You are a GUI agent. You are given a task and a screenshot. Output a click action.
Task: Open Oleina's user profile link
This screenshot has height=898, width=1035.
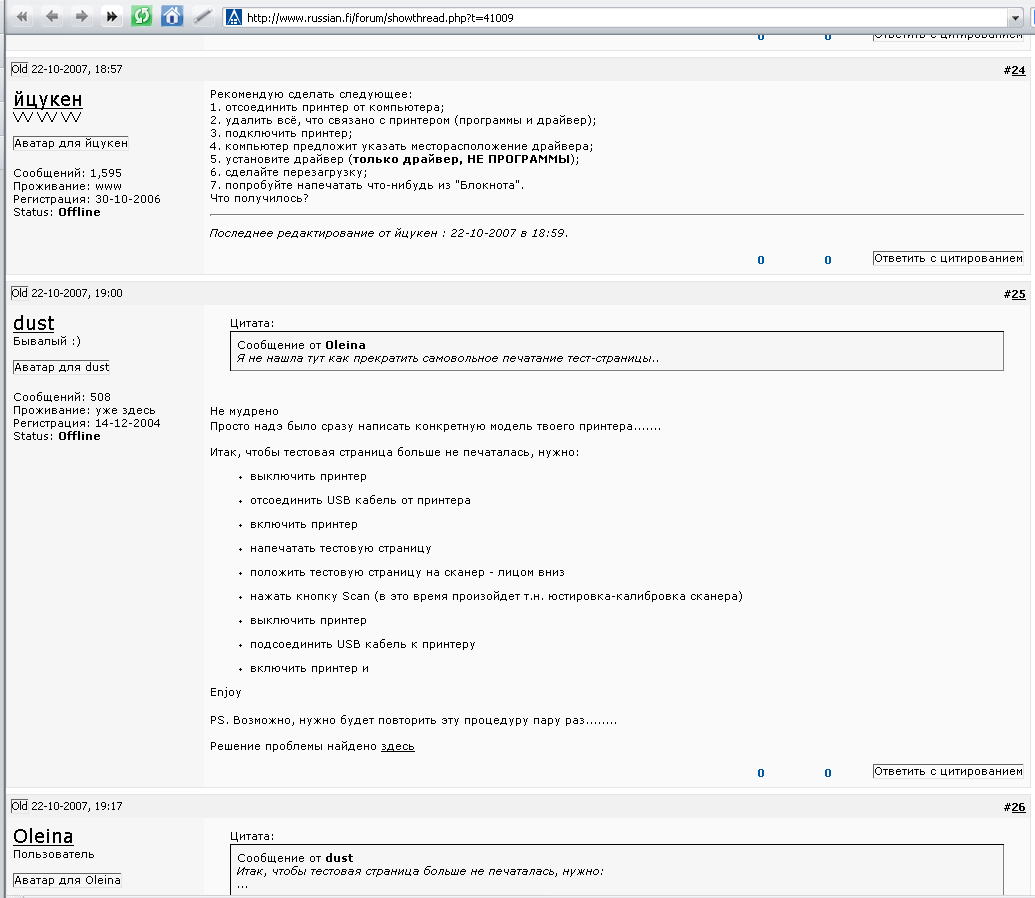click(x=43, y=836)
